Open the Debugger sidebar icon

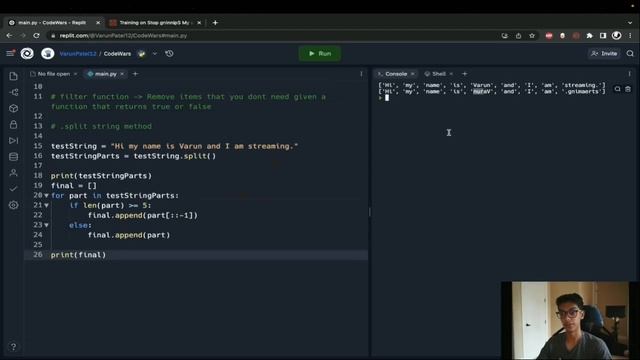point(13,140)
